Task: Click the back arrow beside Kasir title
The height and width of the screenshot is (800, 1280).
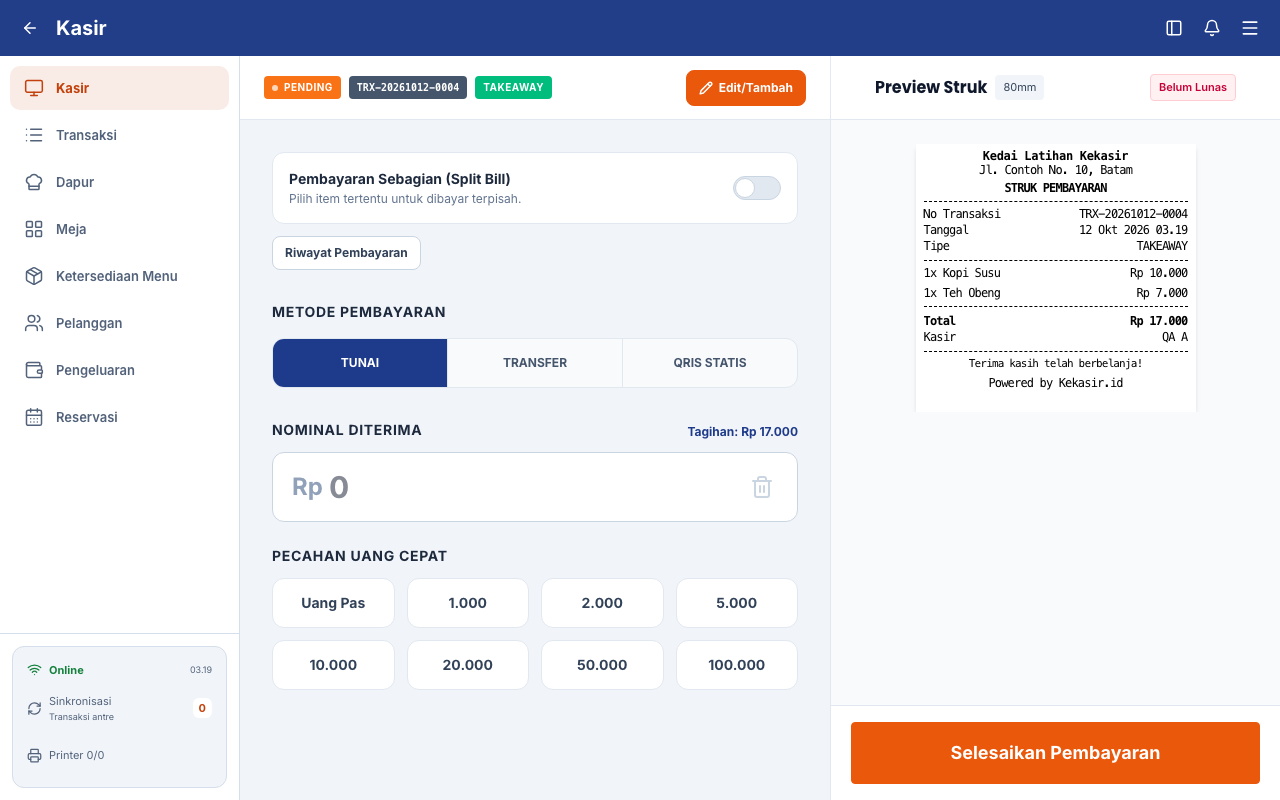Action: click(30, 28)
